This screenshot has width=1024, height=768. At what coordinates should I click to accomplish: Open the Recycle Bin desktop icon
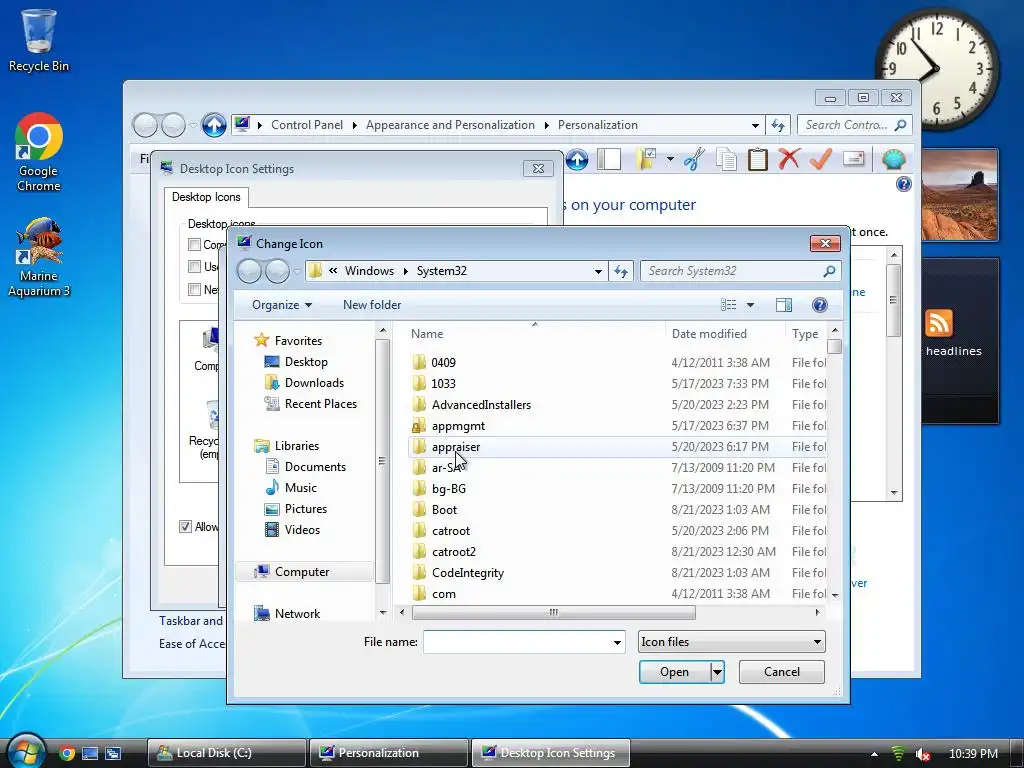point(39,39)
